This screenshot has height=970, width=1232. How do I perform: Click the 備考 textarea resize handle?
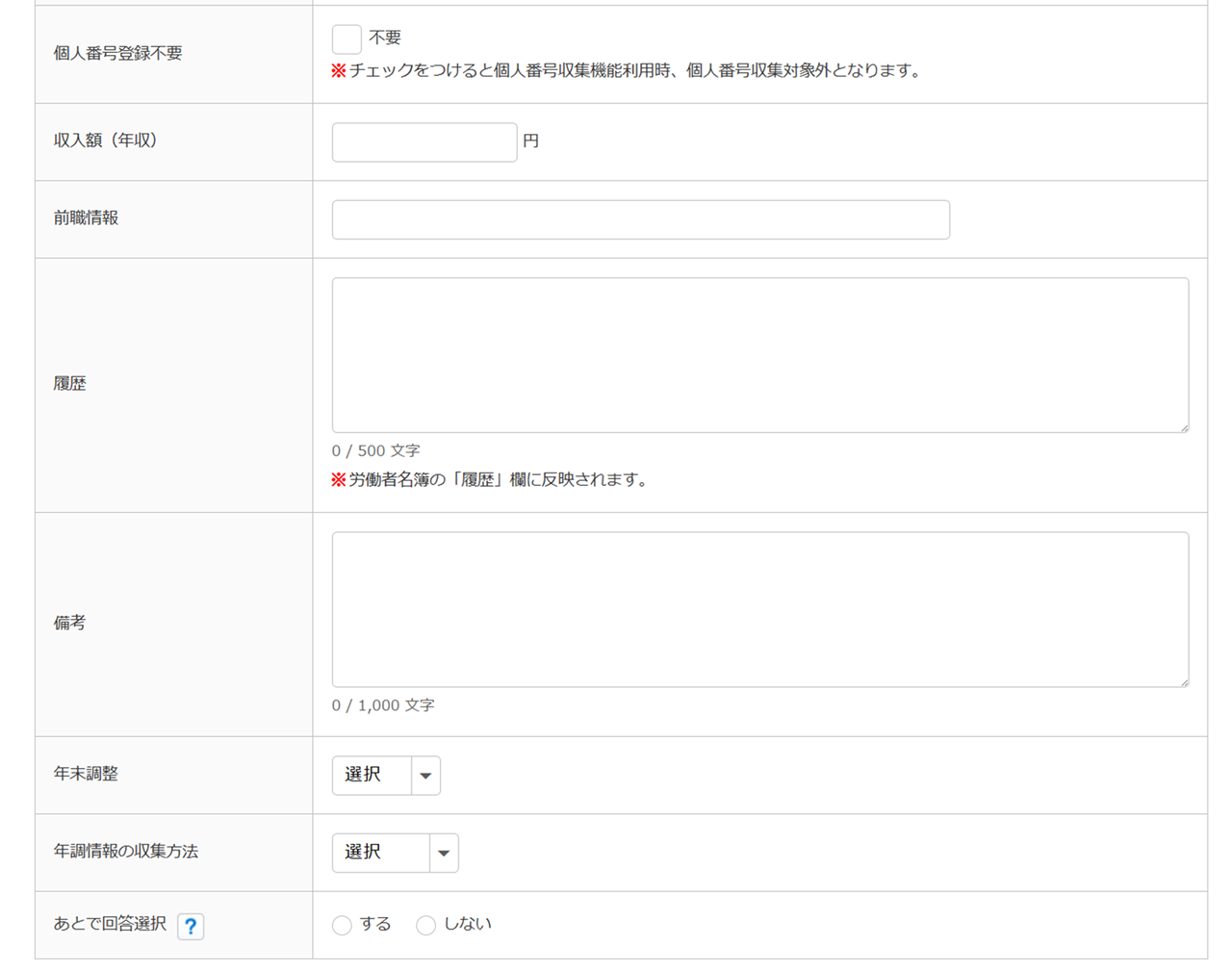coord(1183,681)
